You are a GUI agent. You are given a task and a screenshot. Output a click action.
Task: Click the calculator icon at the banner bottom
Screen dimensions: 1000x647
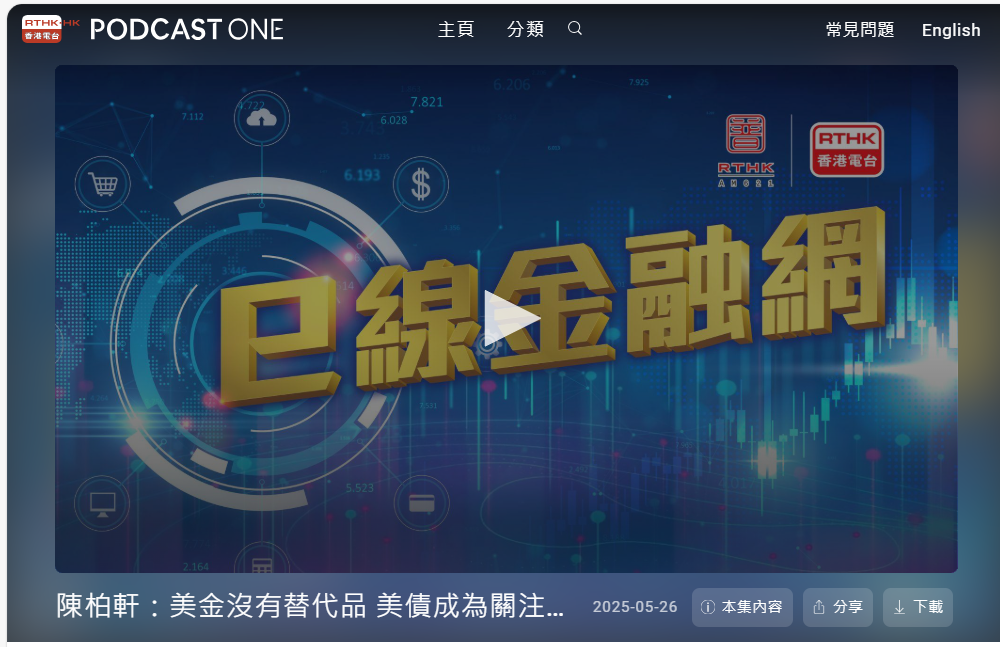[x=262, y=565]
